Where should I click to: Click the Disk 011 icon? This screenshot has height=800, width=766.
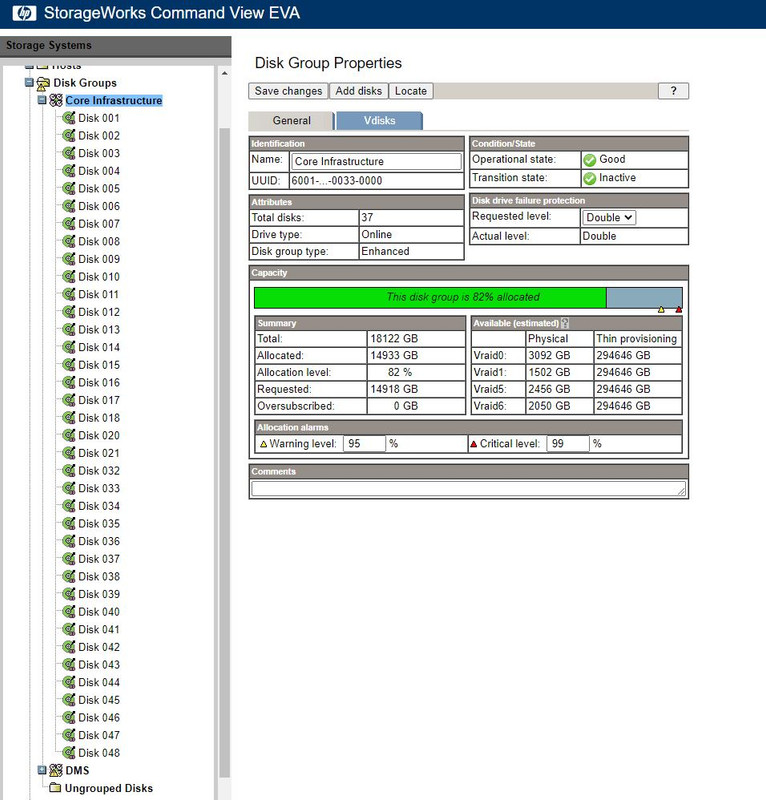click(69, 294)
